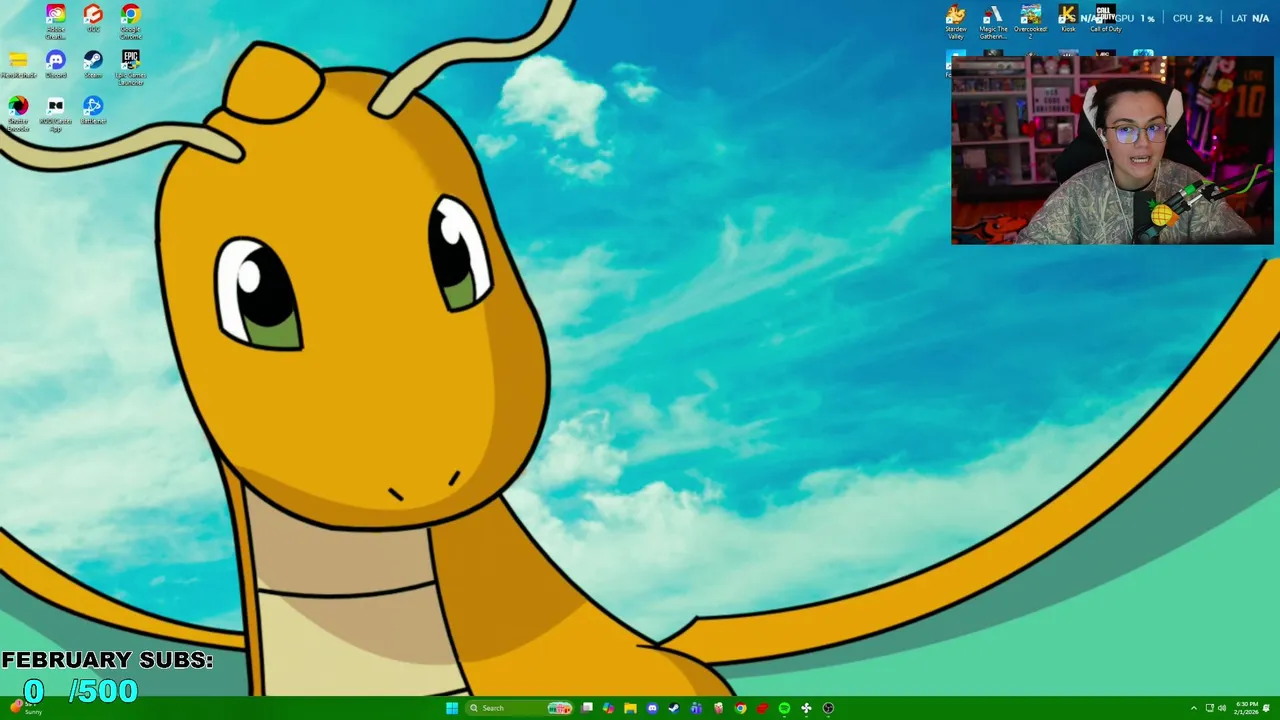Screen dimensions: 1280x720
Task: Open Spotify from the taskbar
Action: click(x=784, y=708)
